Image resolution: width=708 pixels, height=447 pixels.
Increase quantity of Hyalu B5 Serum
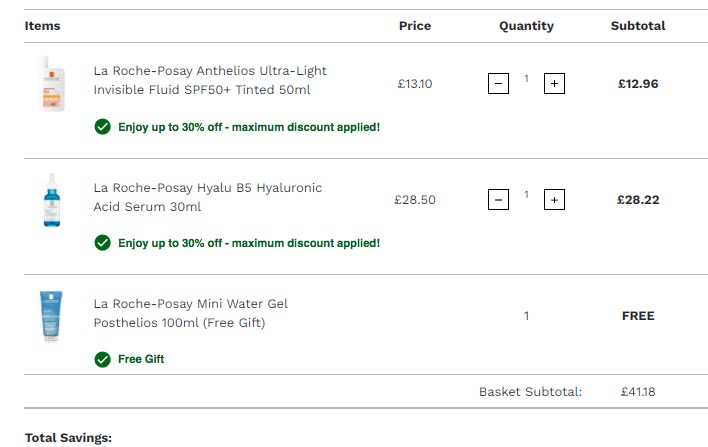coord(554,200)
